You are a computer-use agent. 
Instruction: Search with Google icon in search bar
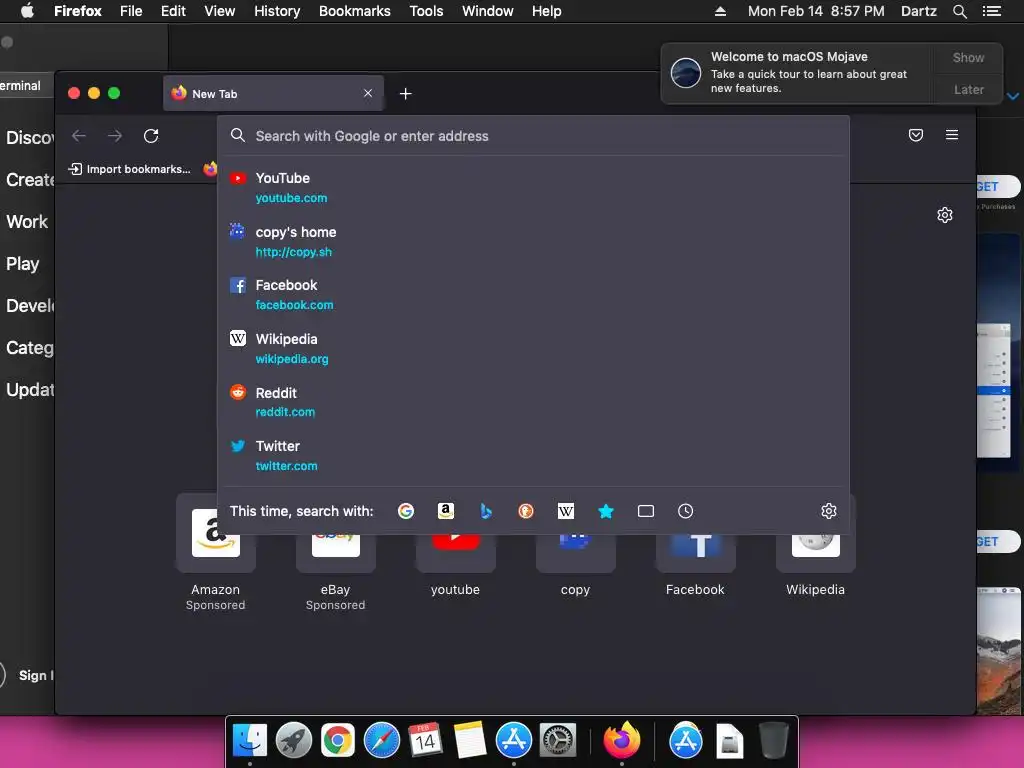(x=406, y=511)
